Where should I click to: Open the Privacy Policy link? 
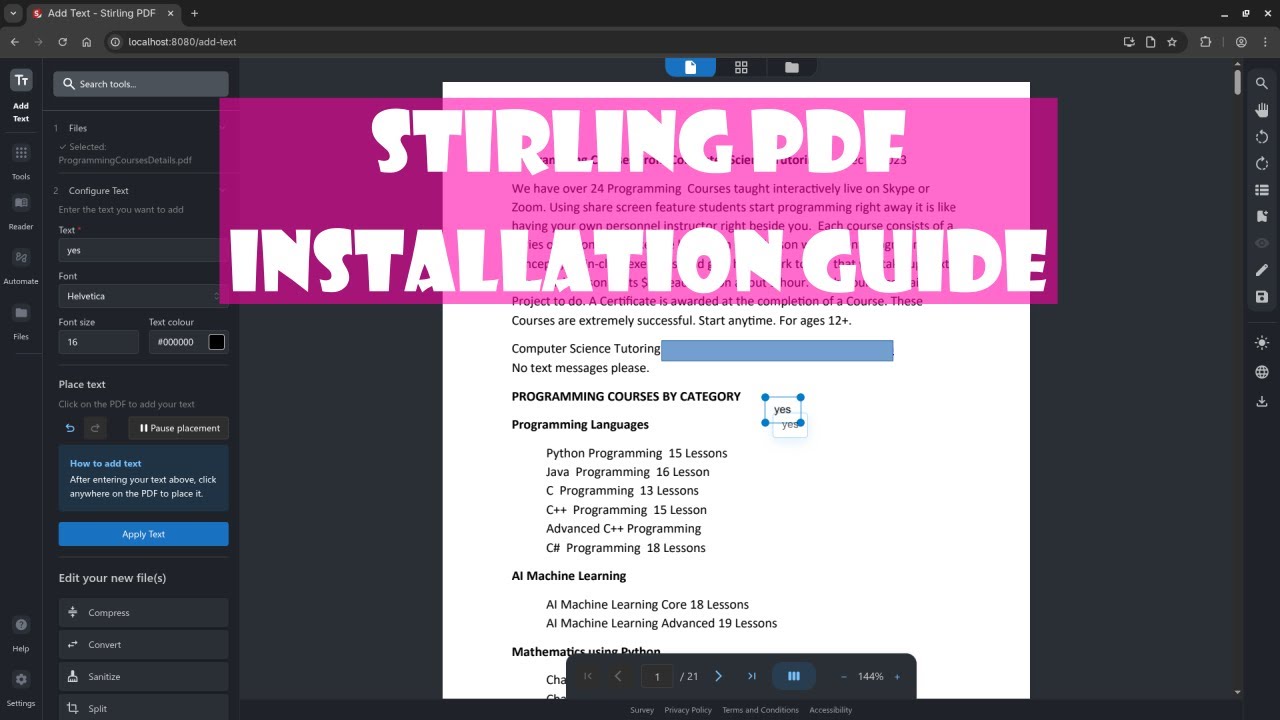coord(688,710)
